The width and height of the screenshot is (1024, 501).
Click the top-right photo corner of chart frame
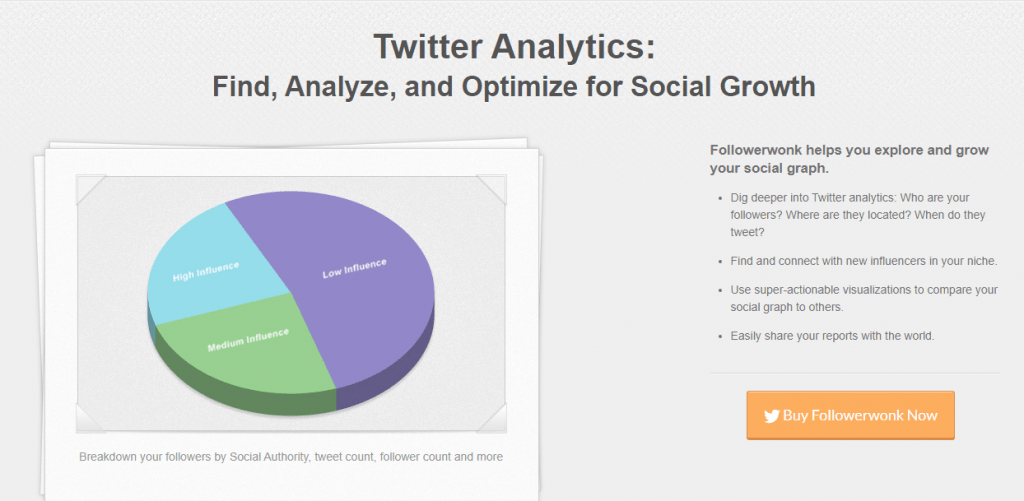pyautogui.click(x=491, y=189)
